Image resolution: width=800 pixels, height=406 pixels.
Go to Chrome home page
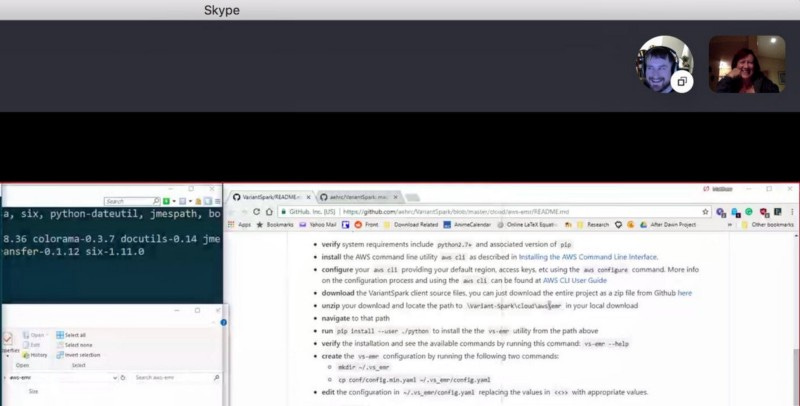pyautogui.click(x=269, y=212)
